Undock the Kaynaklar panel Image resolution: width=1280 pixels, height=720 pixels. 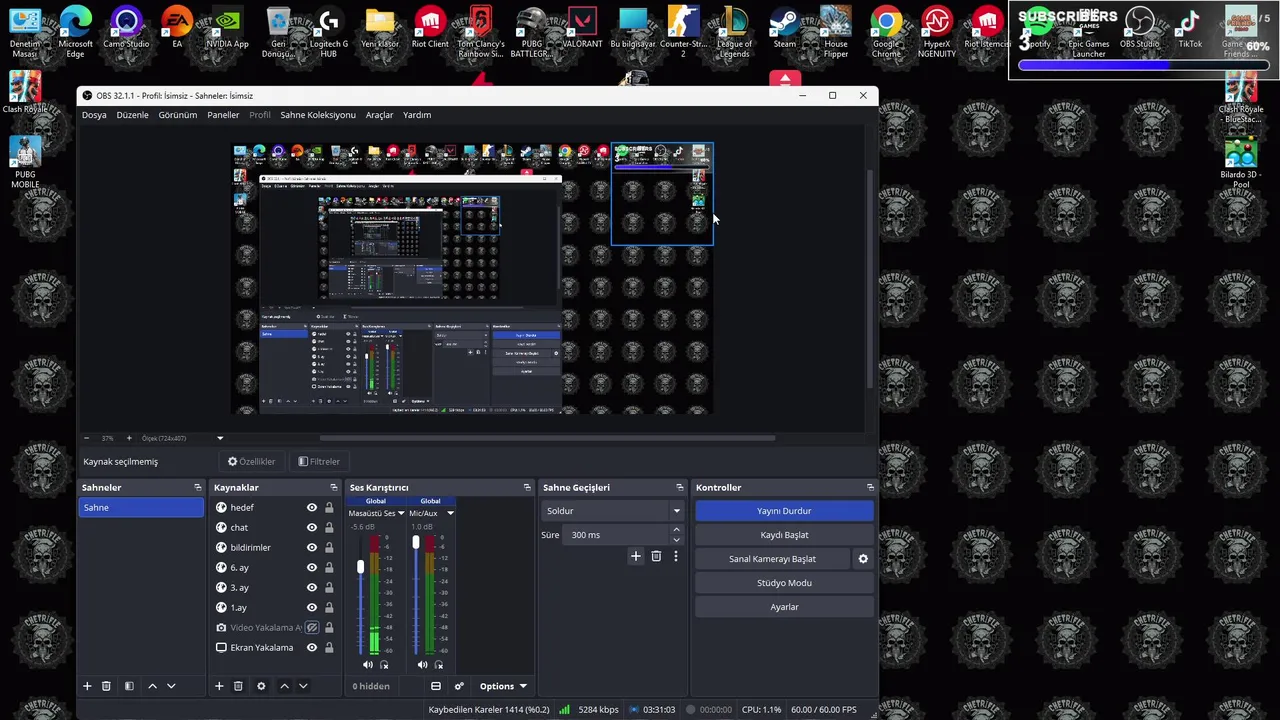(333, 487)
